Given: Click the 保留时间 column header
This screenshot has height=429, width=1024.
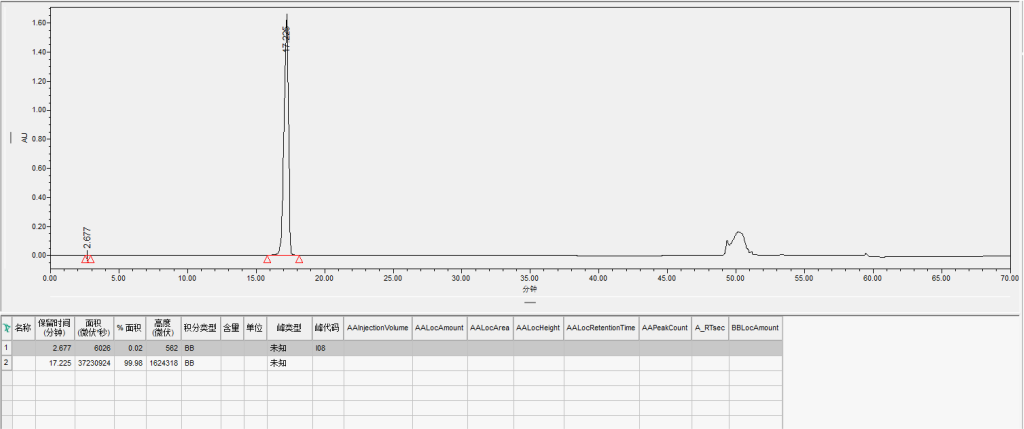Looking at the screenshot, I should [x=54, y=327].
